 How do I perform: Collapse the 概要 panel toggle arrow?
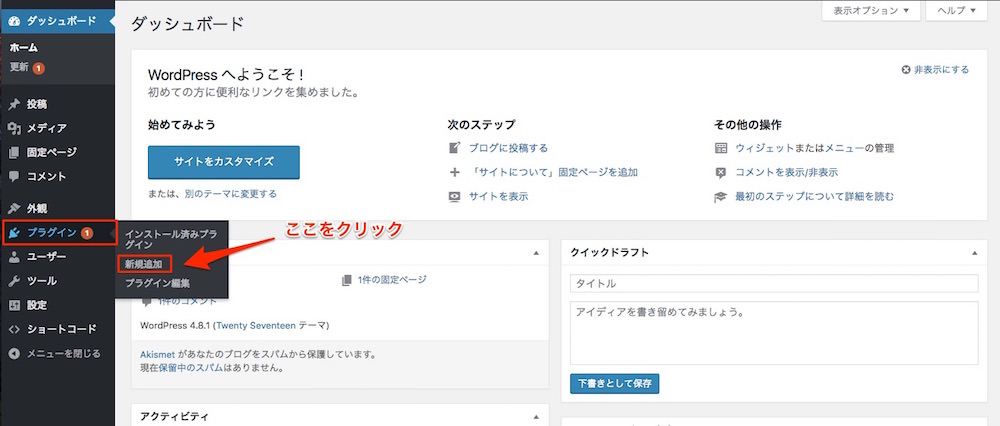536,253
